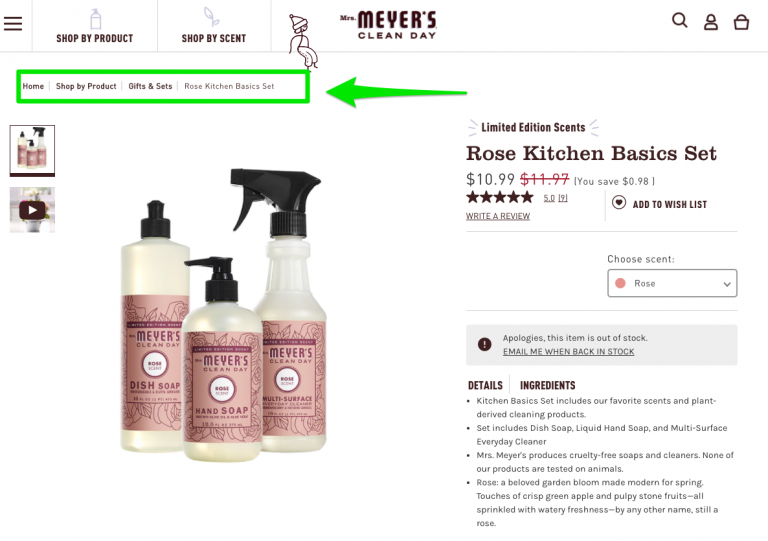The height and width of the screenshot is (541, 768).
Task: Select the Rose color swatch dot
Action: pyautogui.click(x=620, y=283)
